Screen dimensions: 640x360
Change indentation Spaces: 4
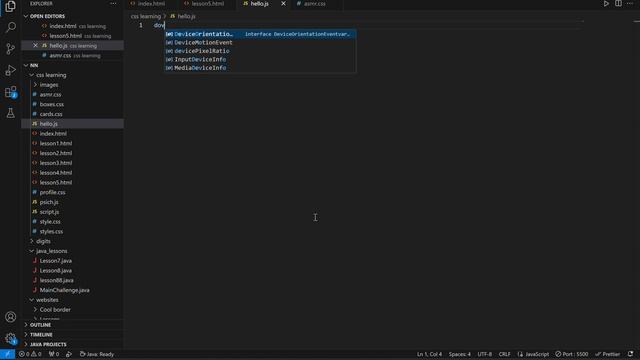point(460,354)
